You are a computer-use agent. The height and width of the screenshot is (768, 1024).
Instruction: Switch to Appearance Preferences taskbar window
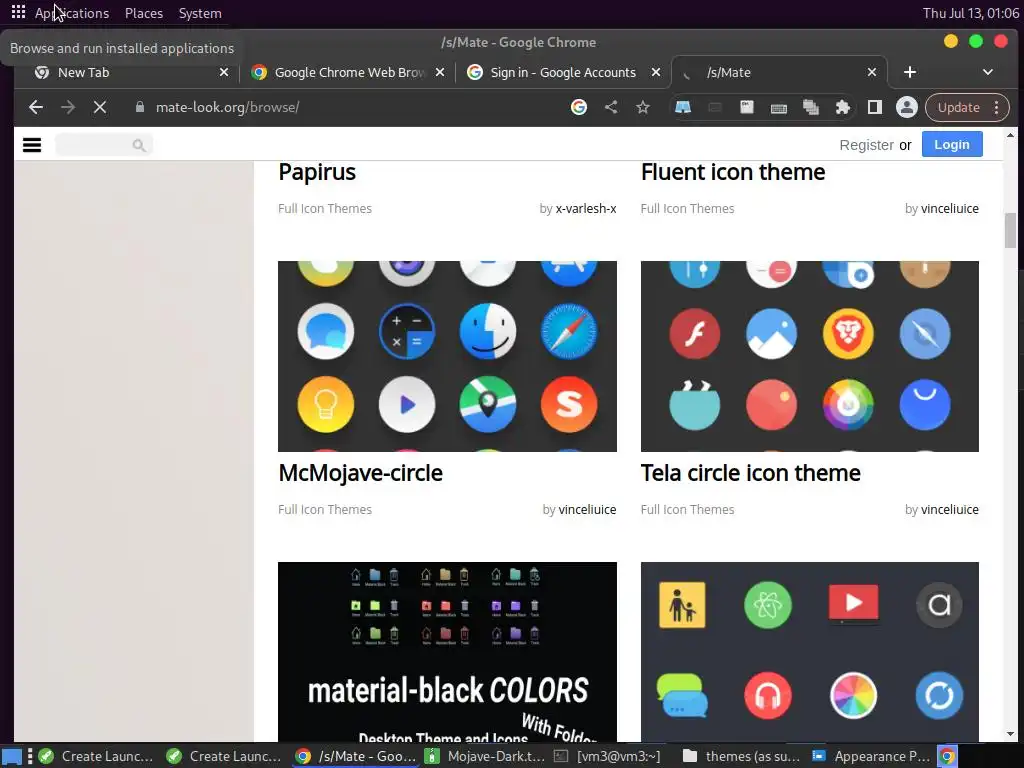coord(871,756)
